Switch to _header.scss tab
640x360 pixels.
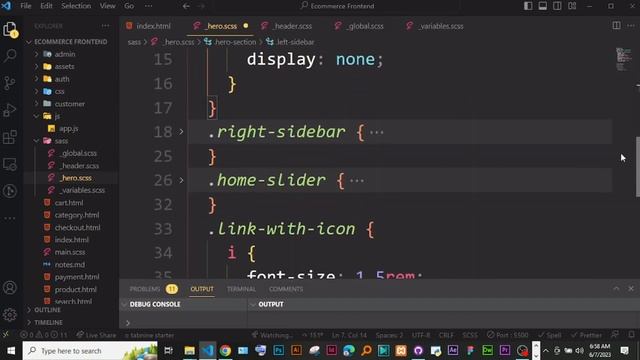(292, 26)
